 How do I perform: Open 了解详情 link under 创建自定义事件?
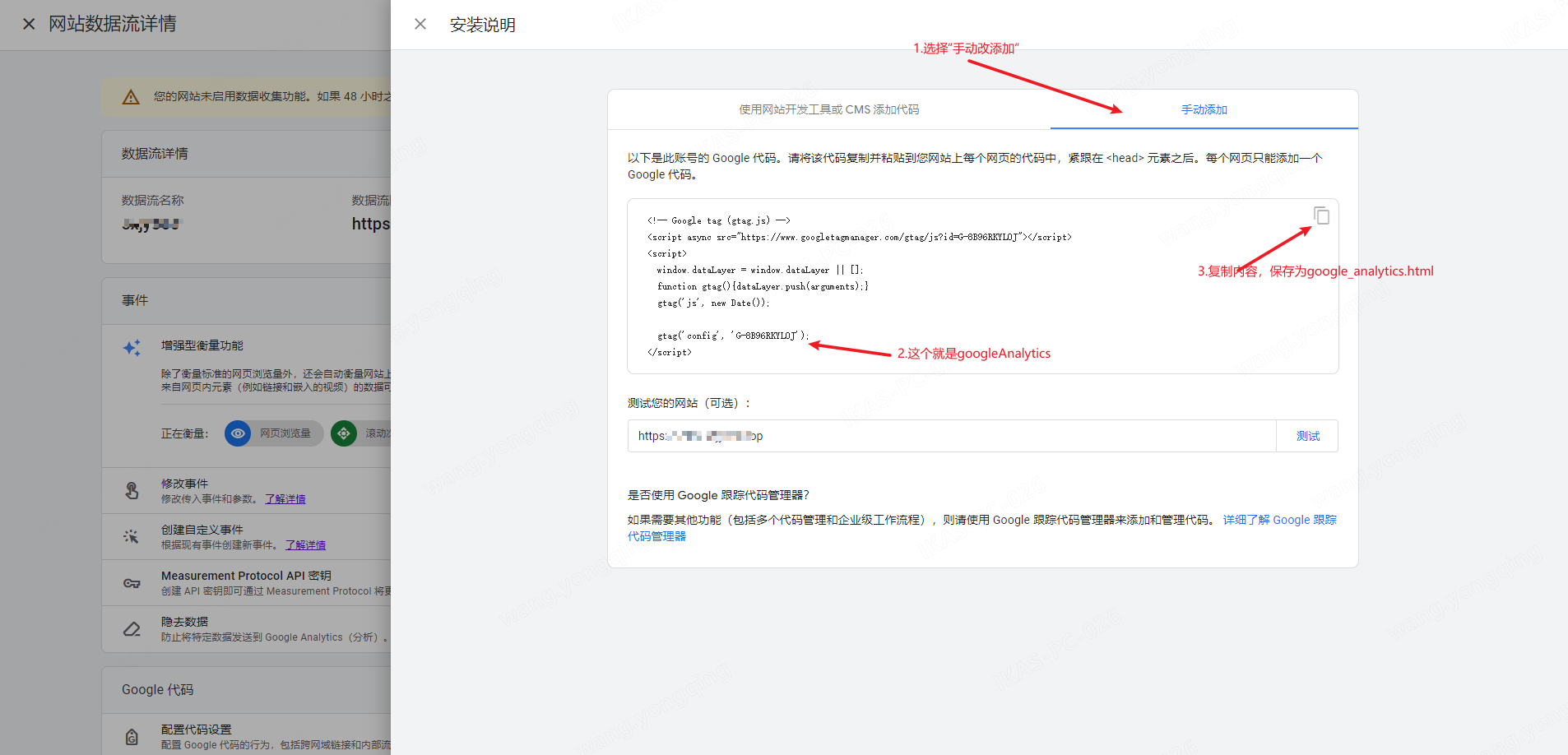[x=305, y=545]
